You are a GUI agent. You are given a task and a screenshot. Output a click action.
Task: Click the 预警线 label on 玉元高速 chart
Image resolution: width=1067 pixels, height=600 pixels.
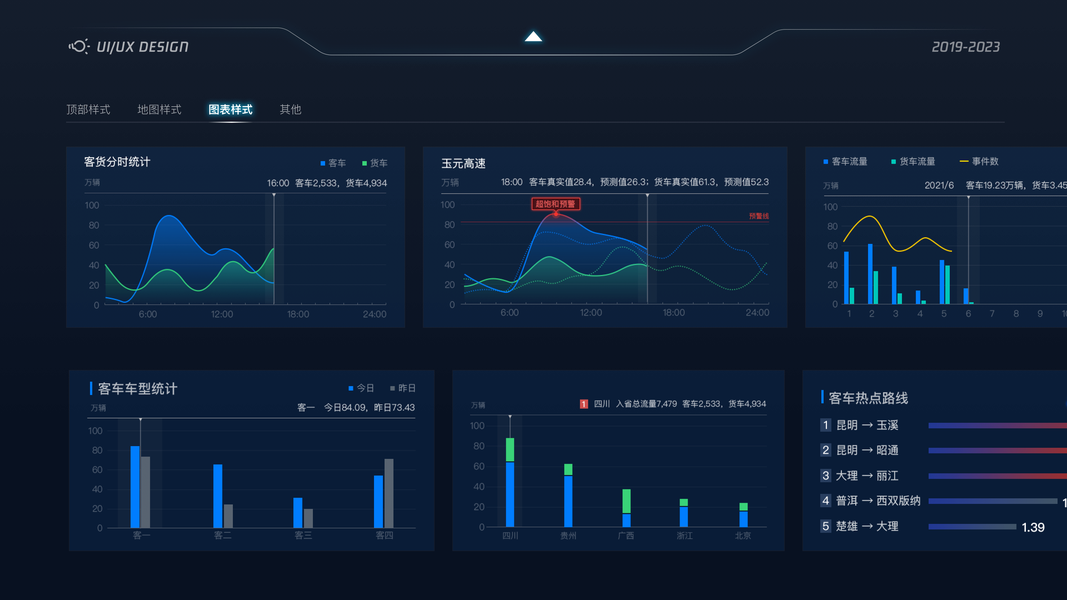[759, 216]
